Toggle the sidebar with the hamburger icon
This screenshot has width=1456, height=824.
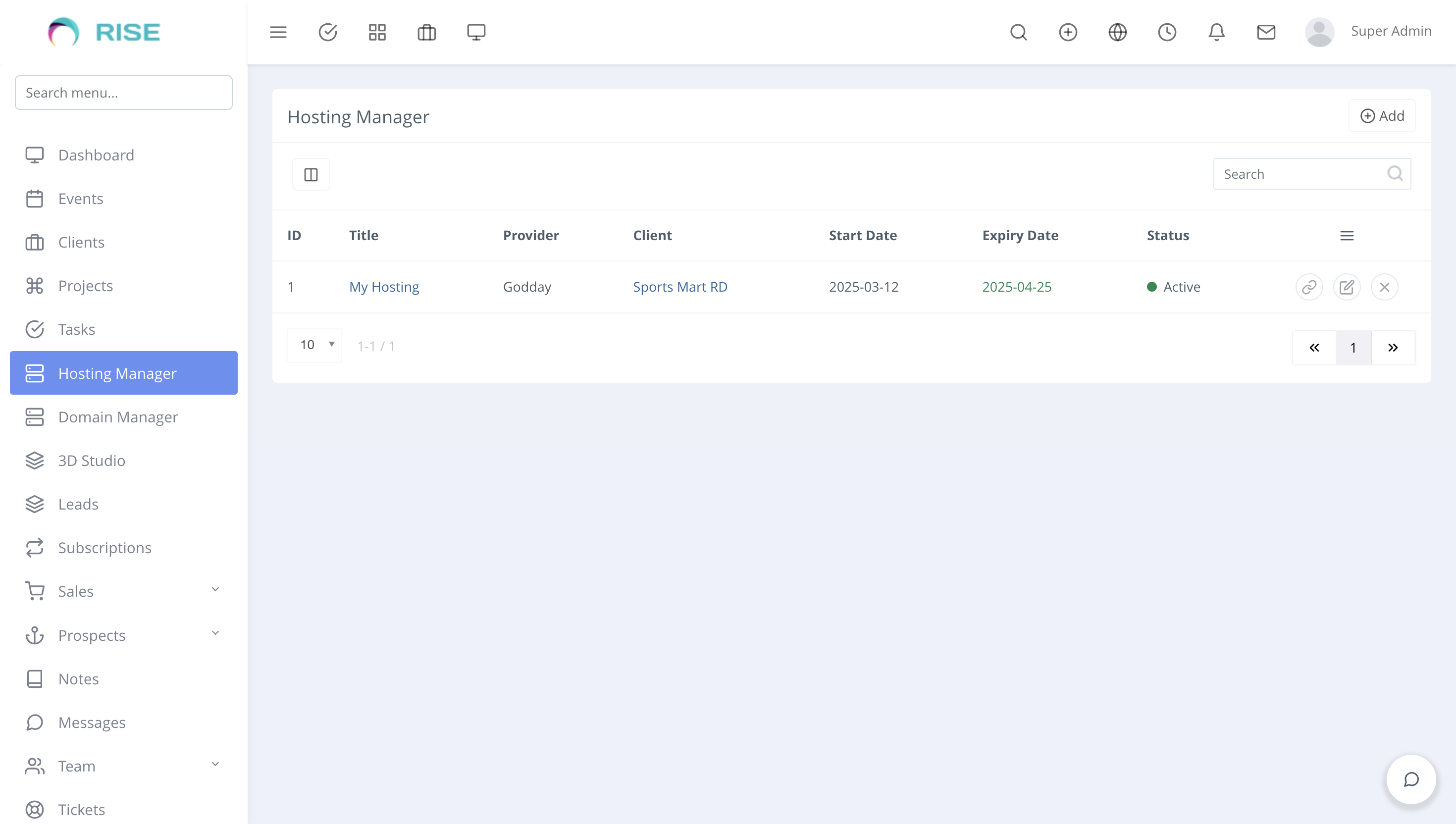(278, 32)
